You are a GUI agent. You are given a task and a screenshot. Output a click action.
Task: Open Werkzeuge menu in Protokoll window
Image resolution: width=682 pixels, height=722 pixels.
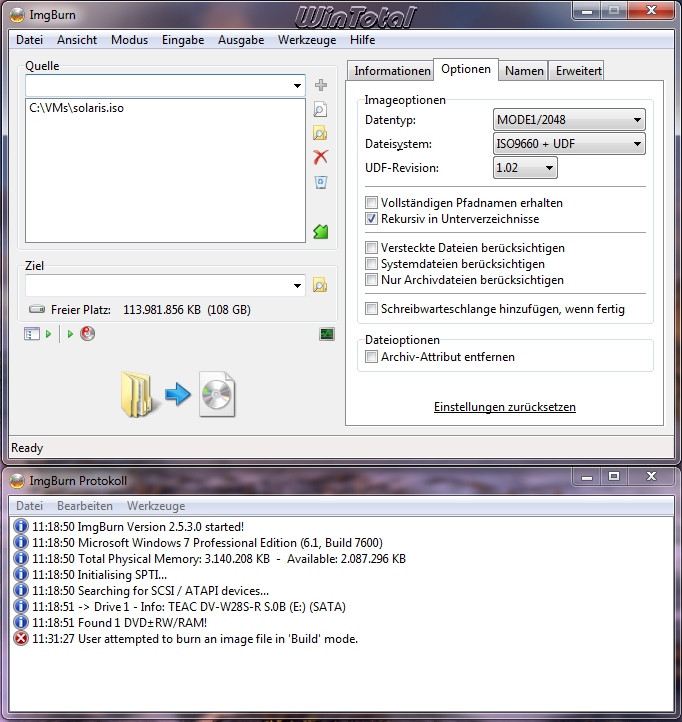156,506
